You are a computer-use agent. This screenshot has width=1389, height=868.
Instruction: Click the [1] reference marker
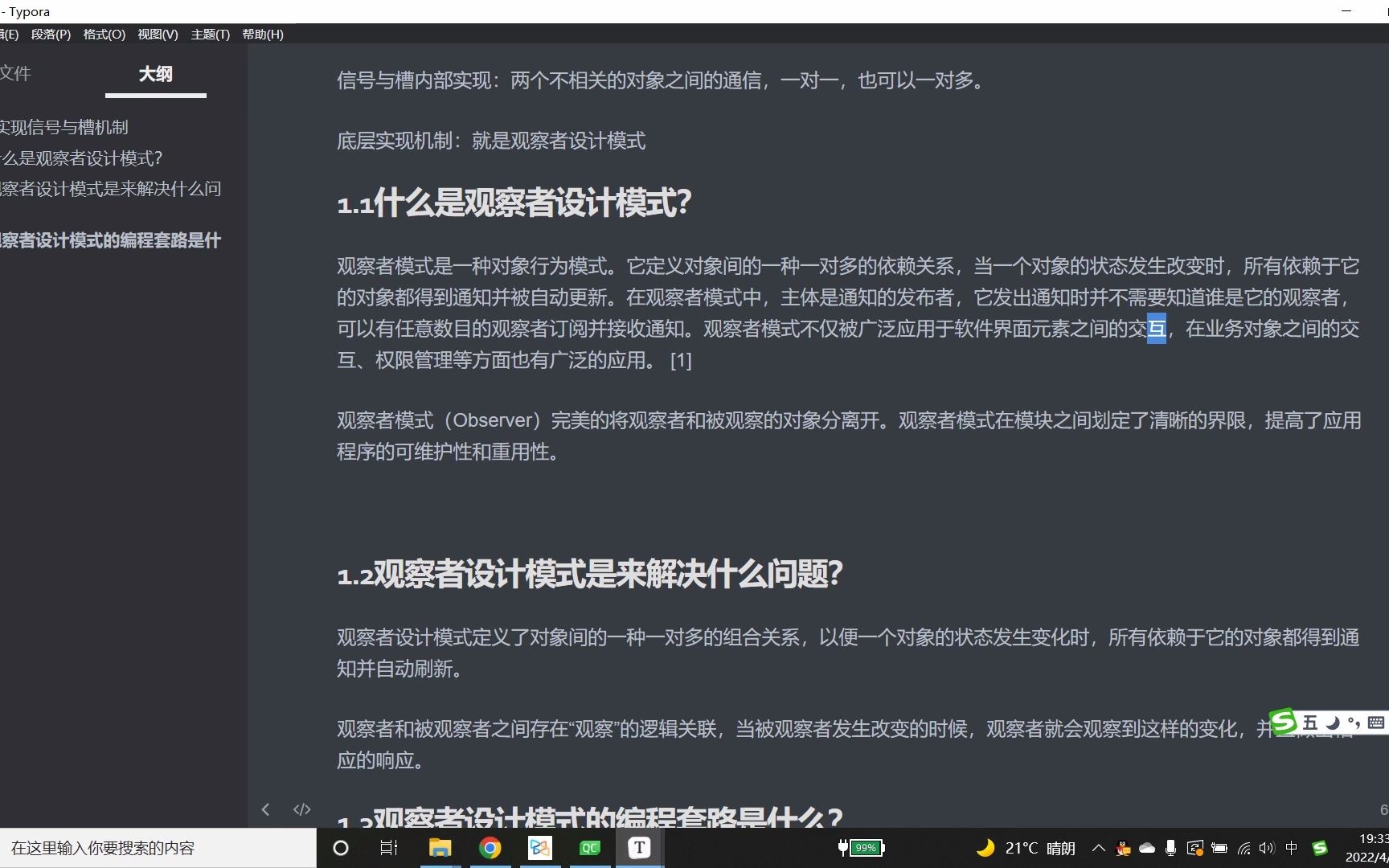pos(681,360)
